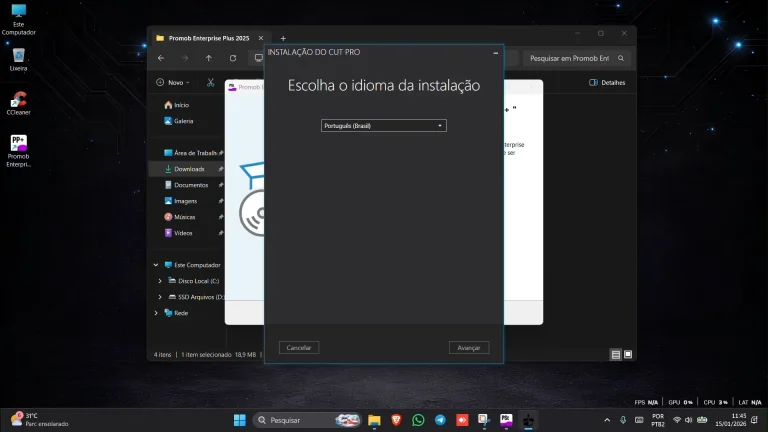Click the CCleaner desktop shortcut

(19, 103)
